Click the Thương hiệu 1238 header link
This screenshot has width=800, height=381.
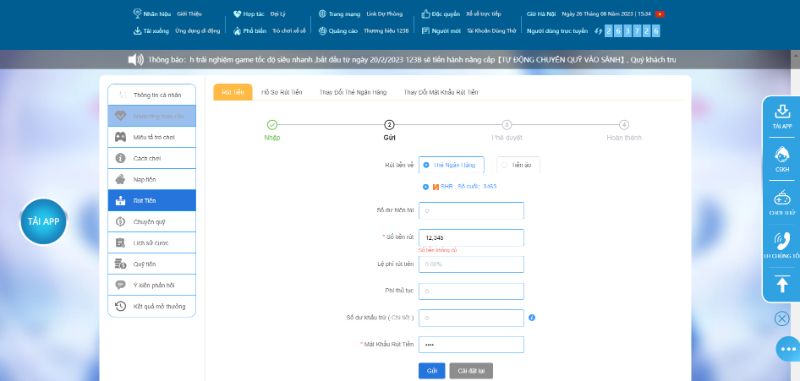pos(386,31)
